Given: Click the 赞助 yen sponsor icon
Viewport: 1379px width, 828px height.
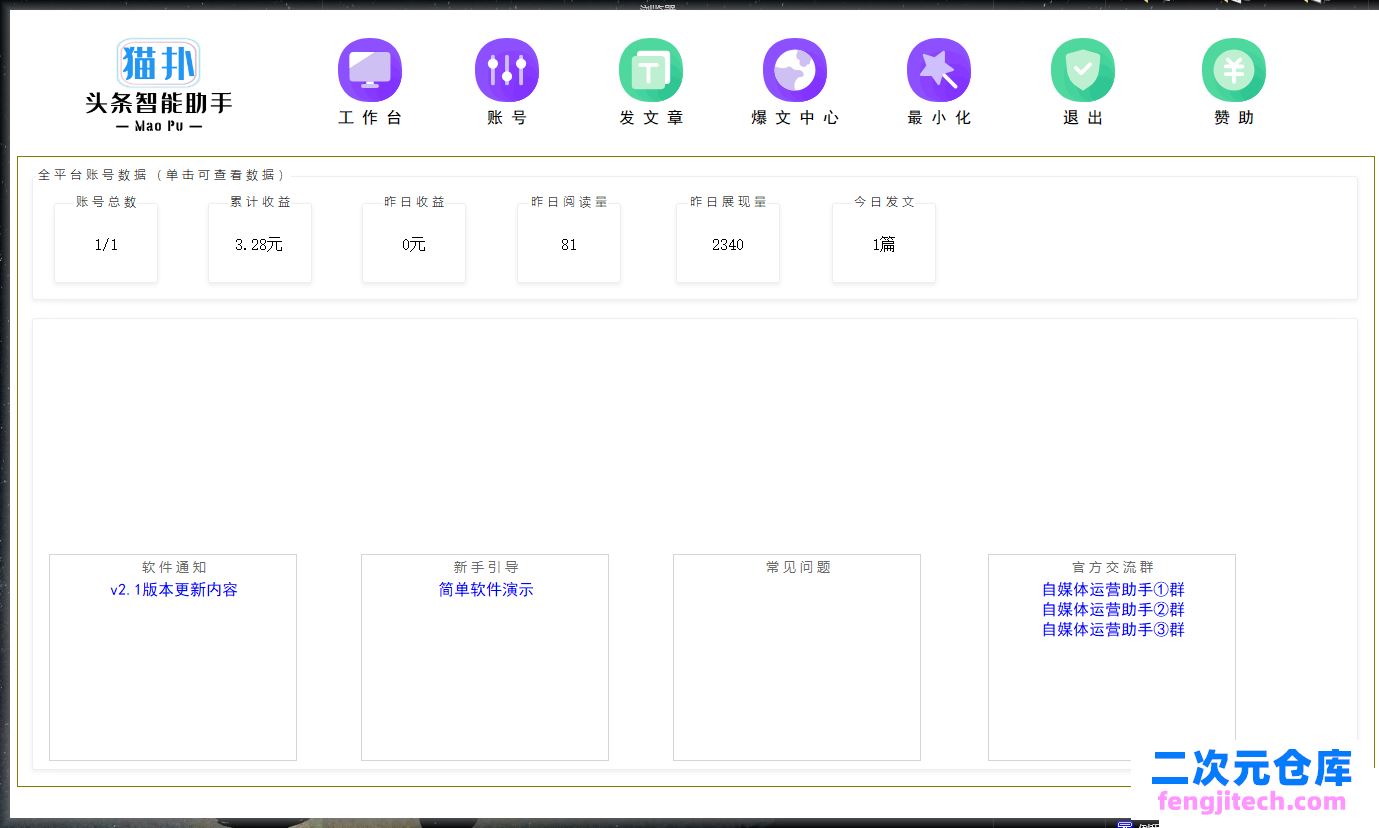Looking at the screenshot, I should (1234, 70).
